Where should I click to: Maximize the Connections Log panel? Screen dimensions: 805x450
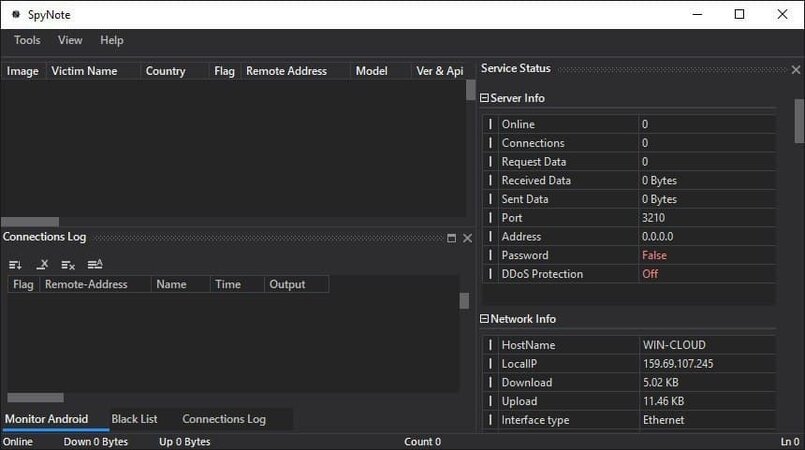(x=451, y=238)
